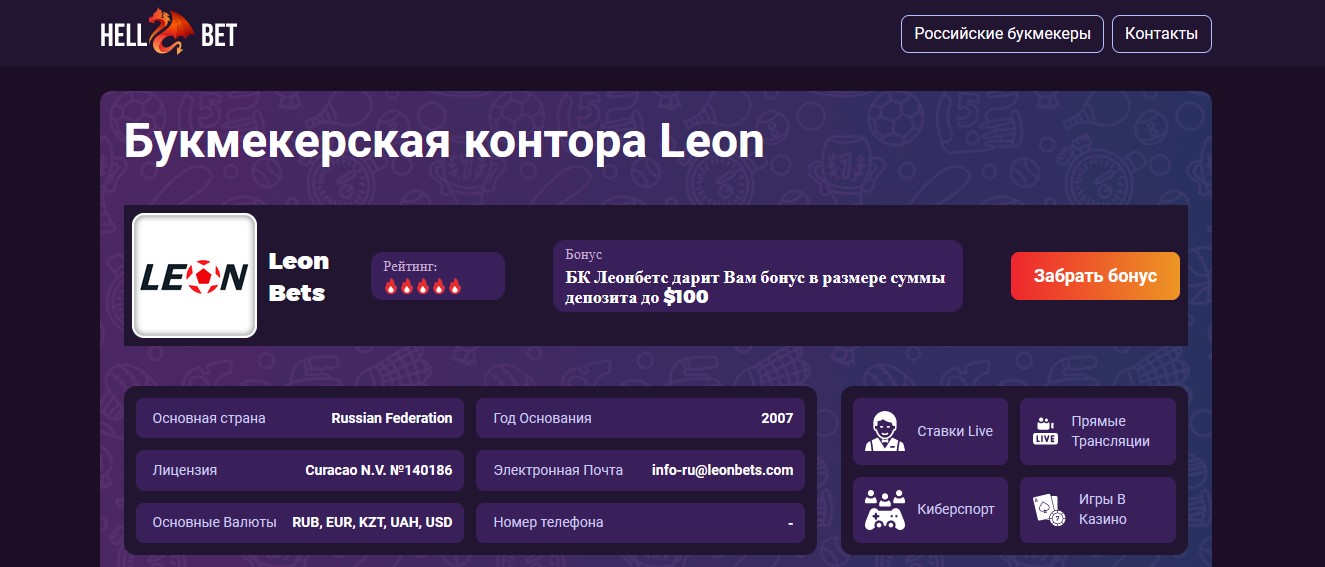Viewport: 1325px width, 567px height.
Task: Click the Прямые Трансляции live camera icon
Action: [x=1045, y=431]
